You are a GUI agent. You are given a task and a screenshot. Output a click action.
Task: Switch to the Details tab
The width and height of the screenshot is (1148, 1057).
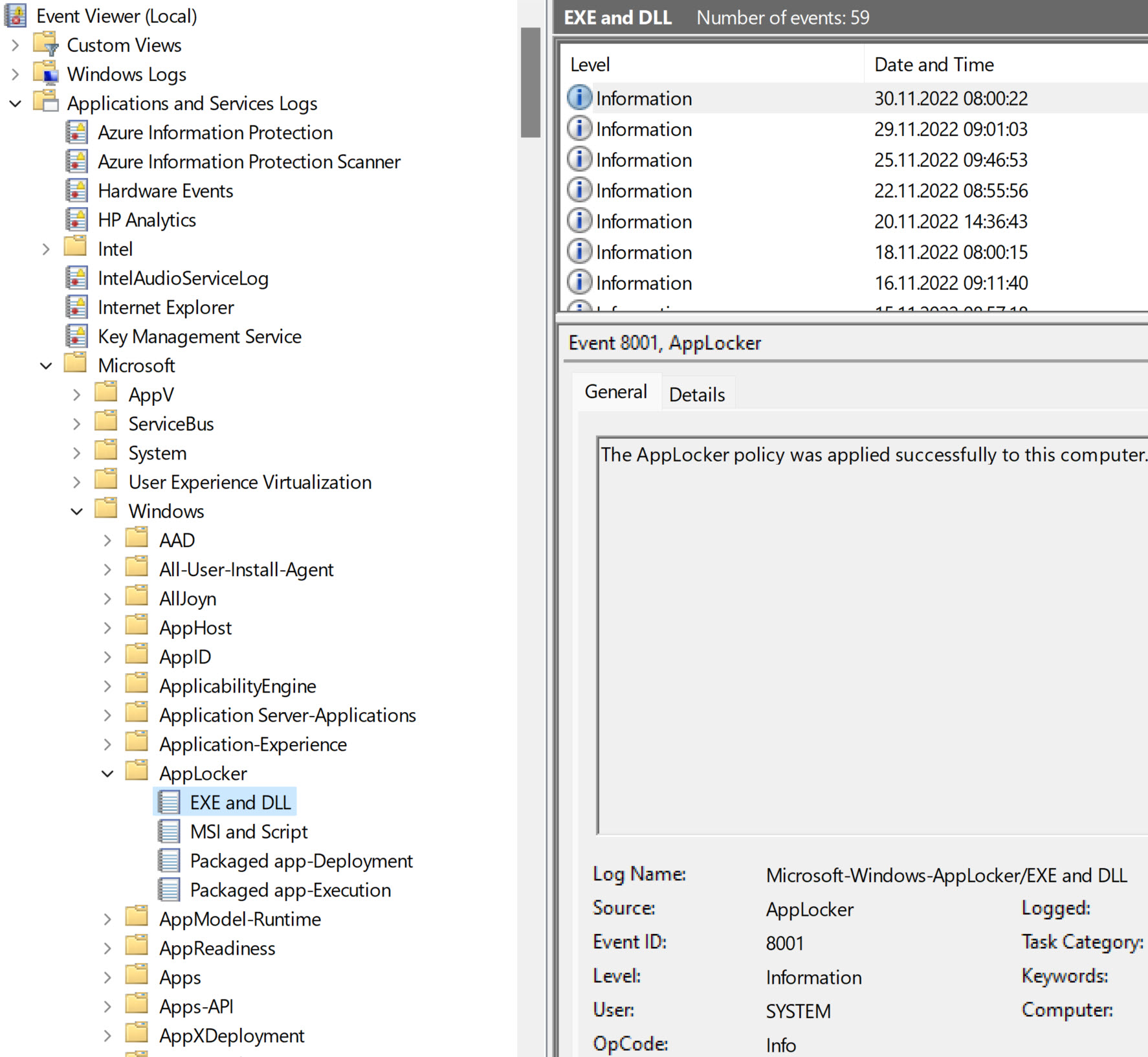[x=697, y=393]
